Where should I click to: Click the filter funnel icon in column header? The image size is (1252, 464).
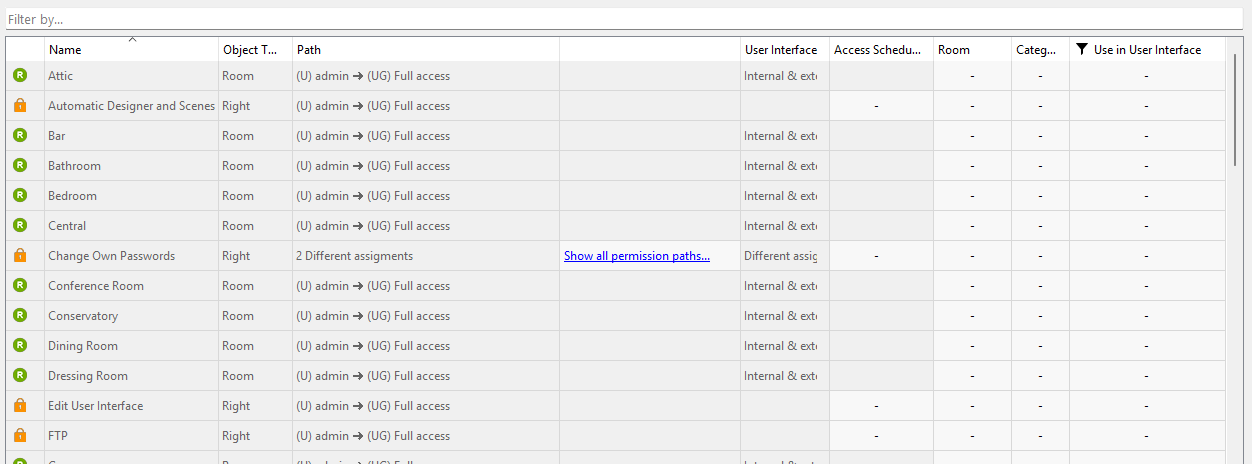coord(1081,49)
